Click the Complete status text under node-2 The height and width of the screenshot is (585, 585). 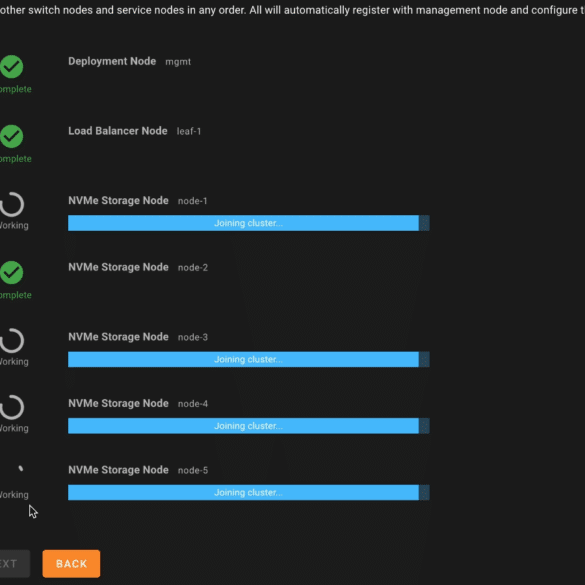click(16, 295)
